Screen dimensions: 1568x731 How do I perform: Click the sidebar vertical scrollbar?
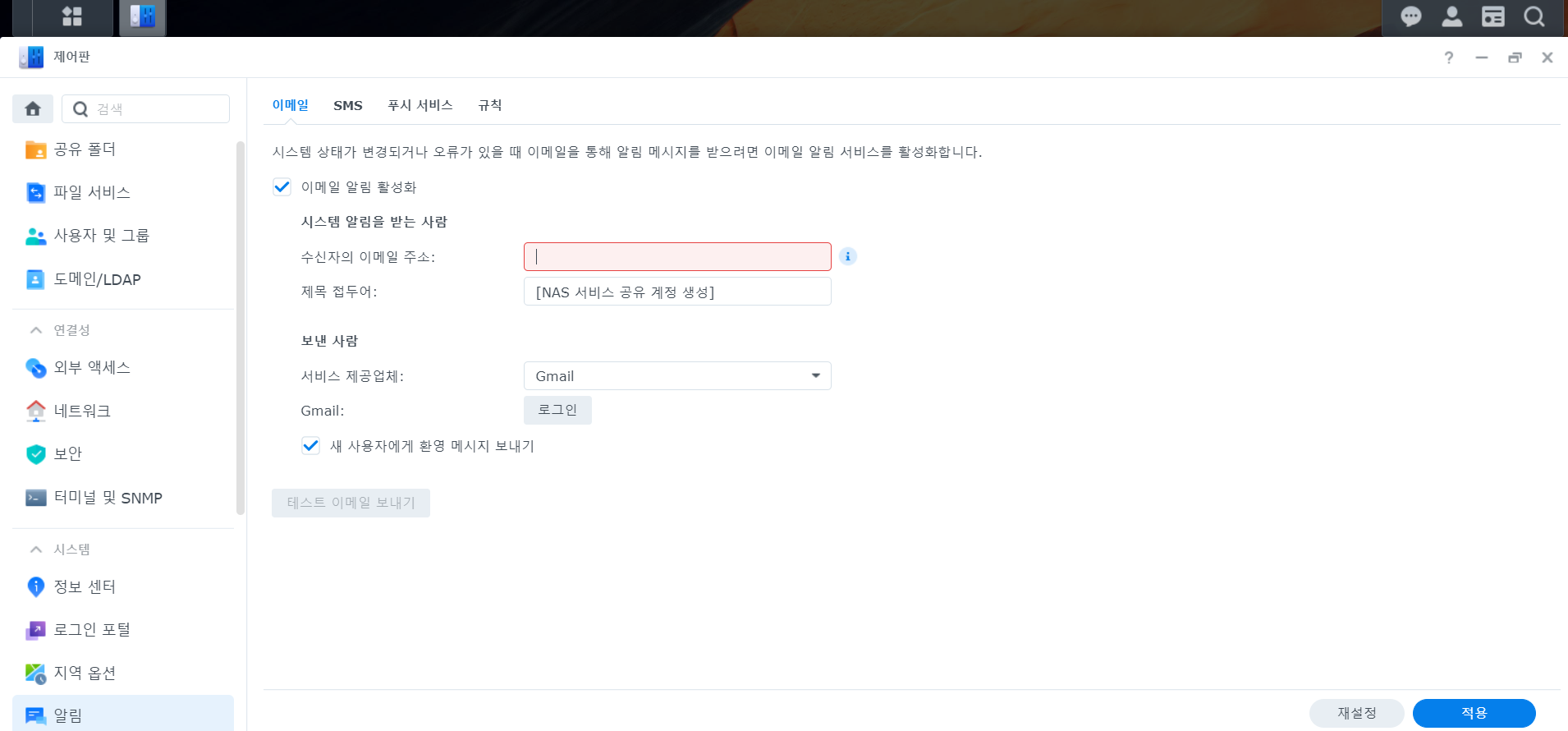[241, 329]
